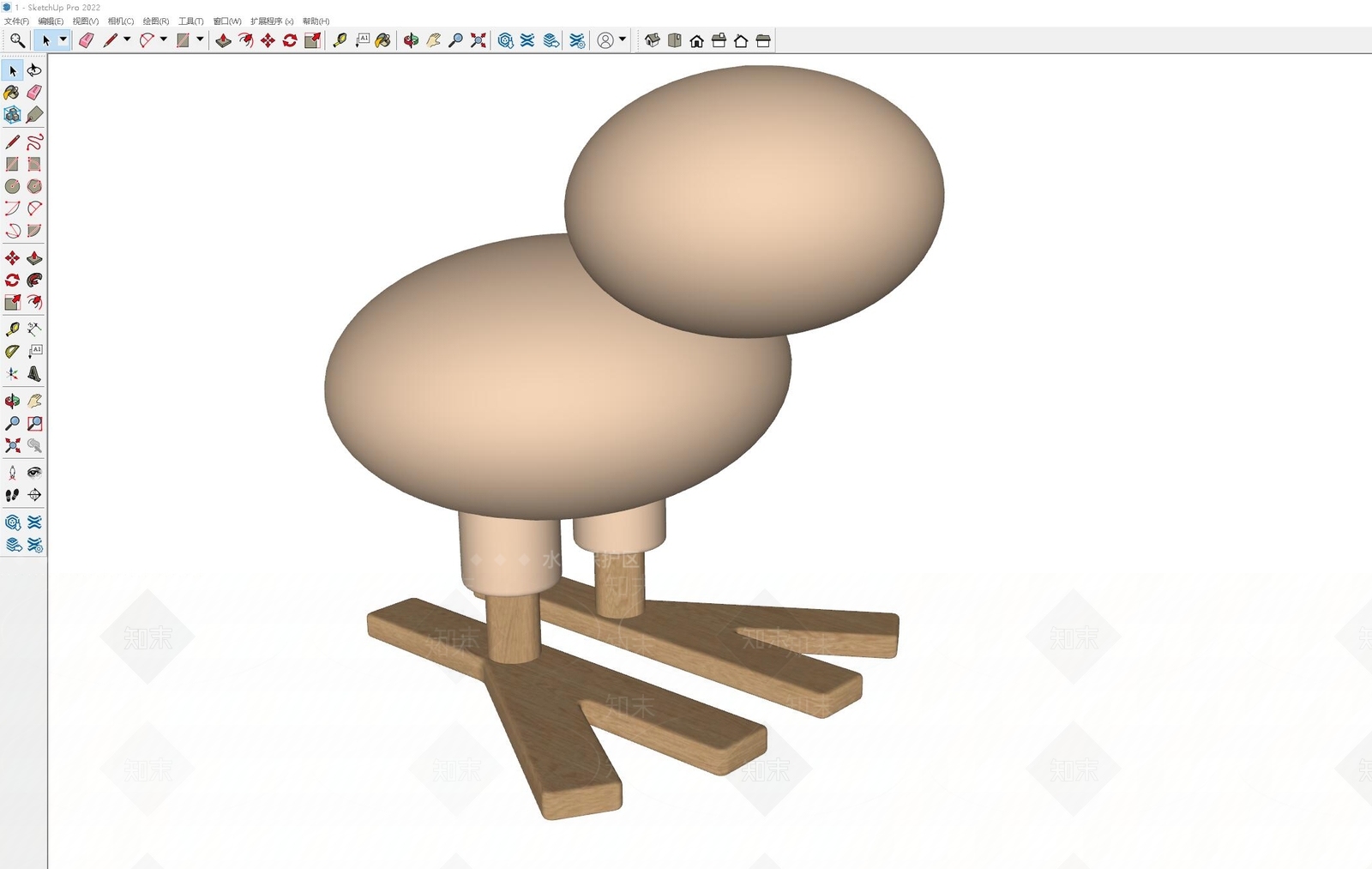Select the Freehand drawing tool
1372x869 pixels.
click(34, 142)
